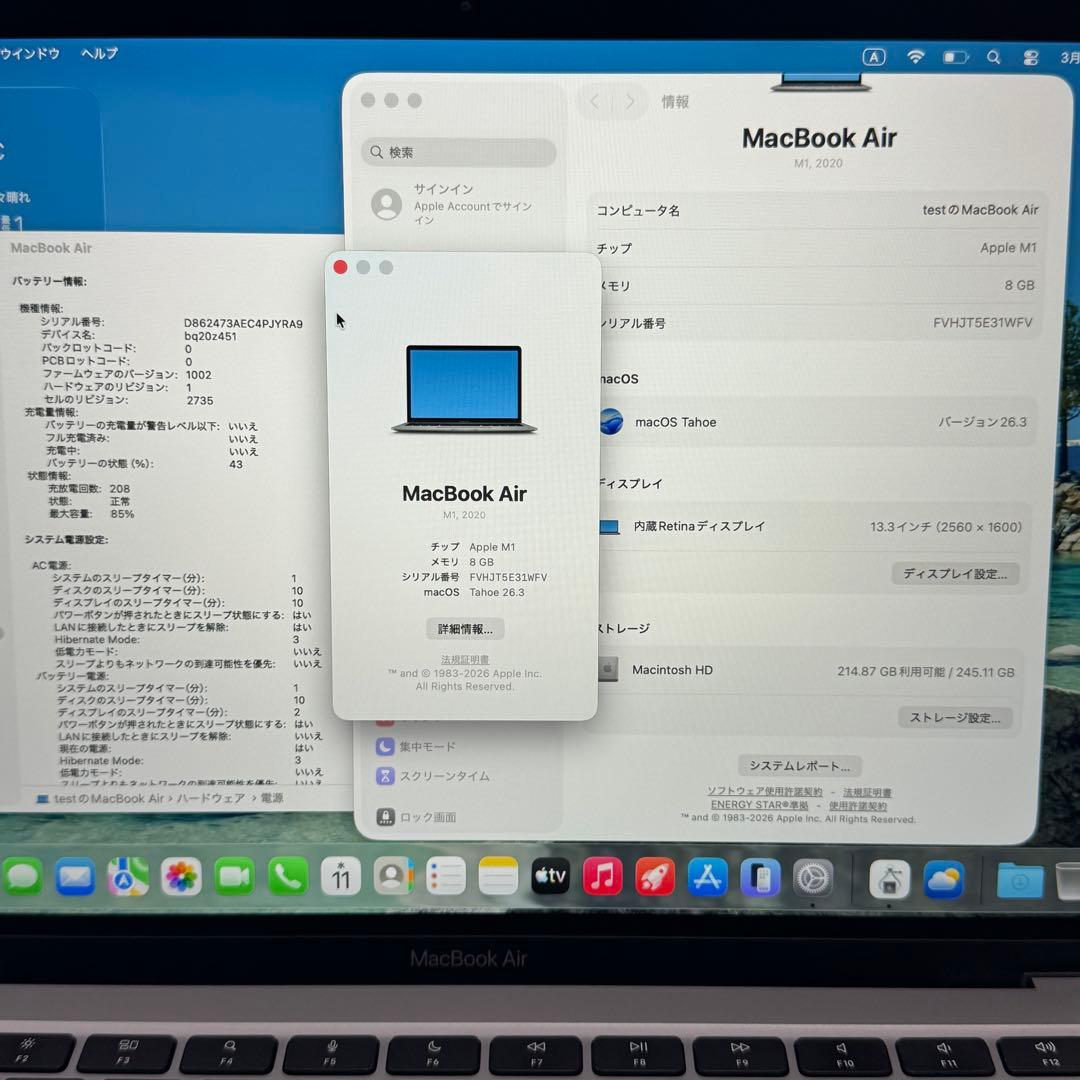Image resolution: width=1080 pixels, height=1080 pixels.
Task: Click the back chevron in settings window
Action: pyautogui.click(x=594, y=101)
